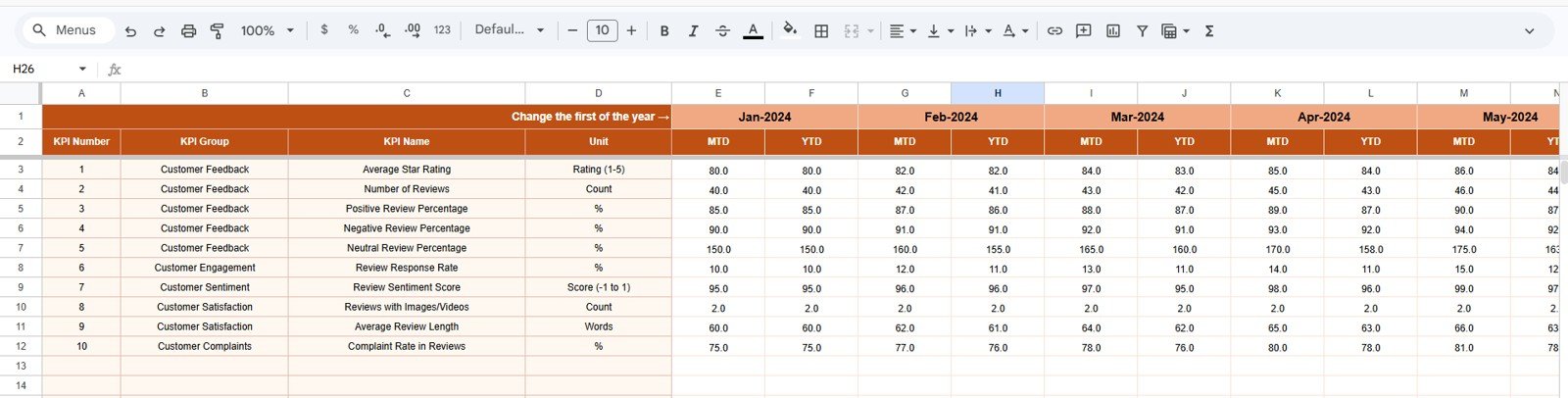This screenshot has width=1568, height=398.
Task: Increase decimal places icon
Action: pyautogui.click(x=413, y=30)
